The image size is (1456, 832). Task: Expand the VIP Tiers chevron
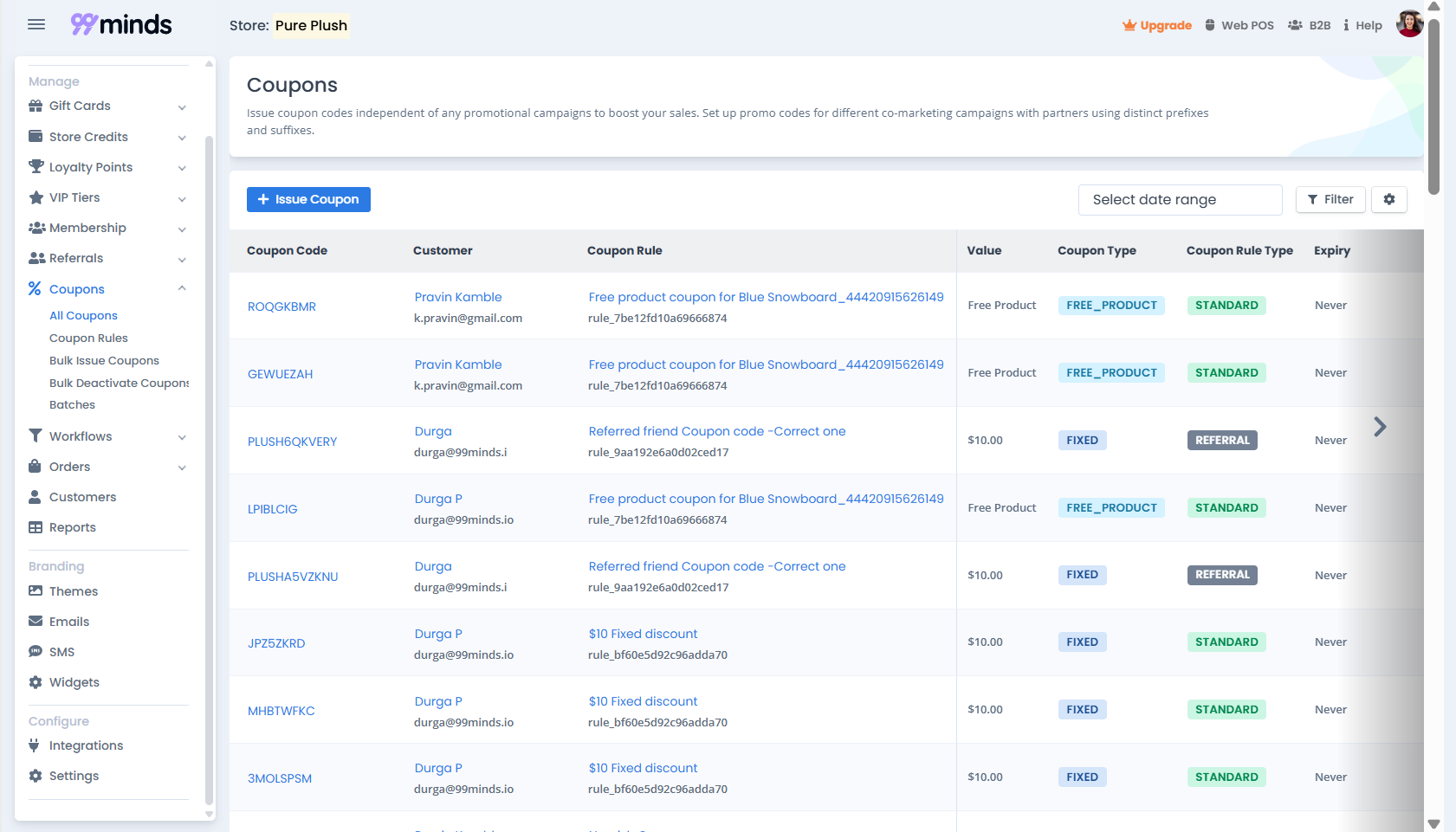point(182,199)
